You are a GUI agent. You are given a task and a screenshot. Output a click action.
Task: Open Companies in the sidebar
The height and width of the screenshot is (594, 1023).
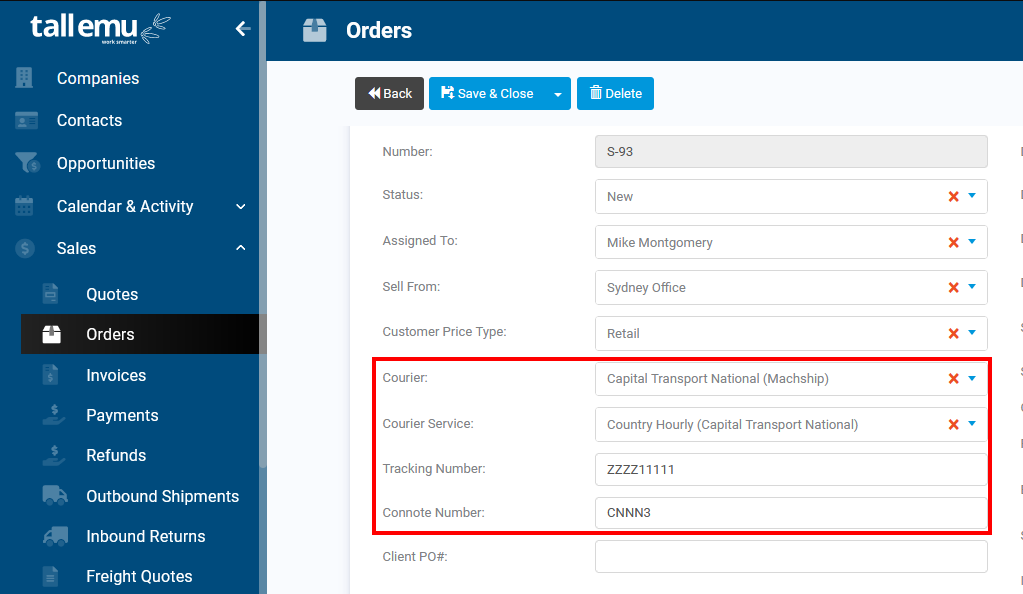98,78
